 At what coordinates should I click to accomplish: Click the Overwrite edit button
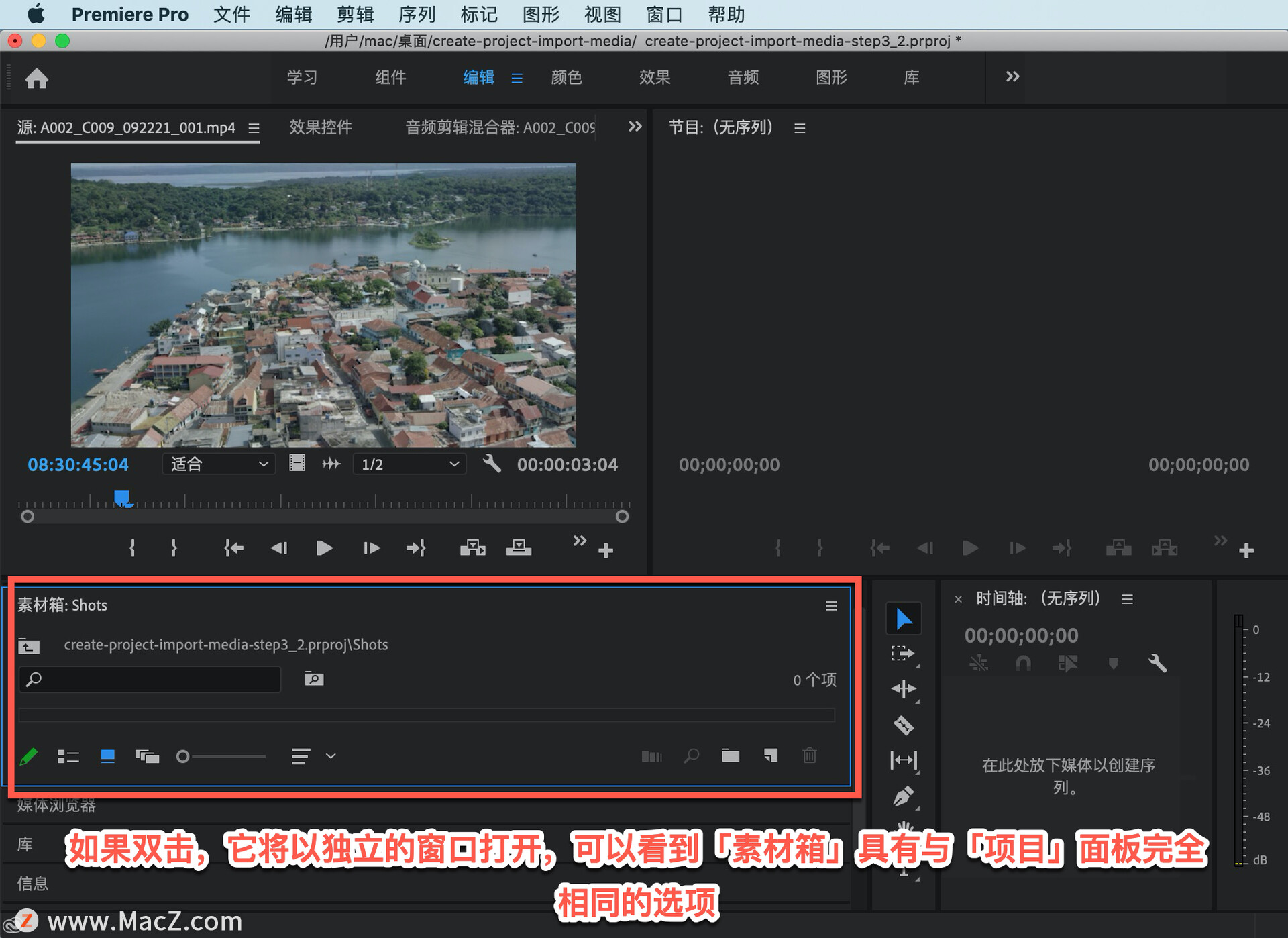coord(519,548)
